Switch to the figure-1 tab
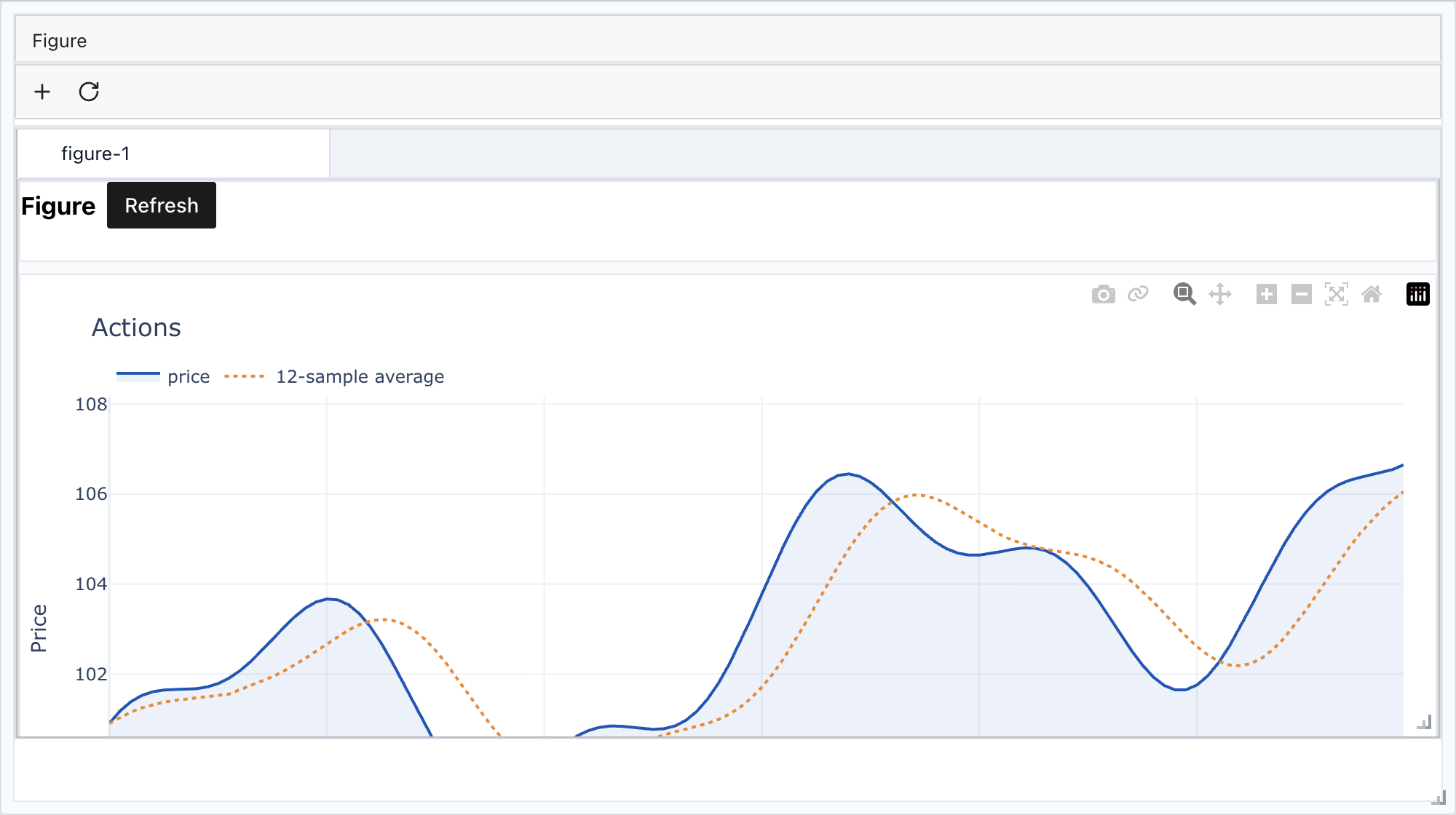This screenshot has height=815, width=1456. 173,154
